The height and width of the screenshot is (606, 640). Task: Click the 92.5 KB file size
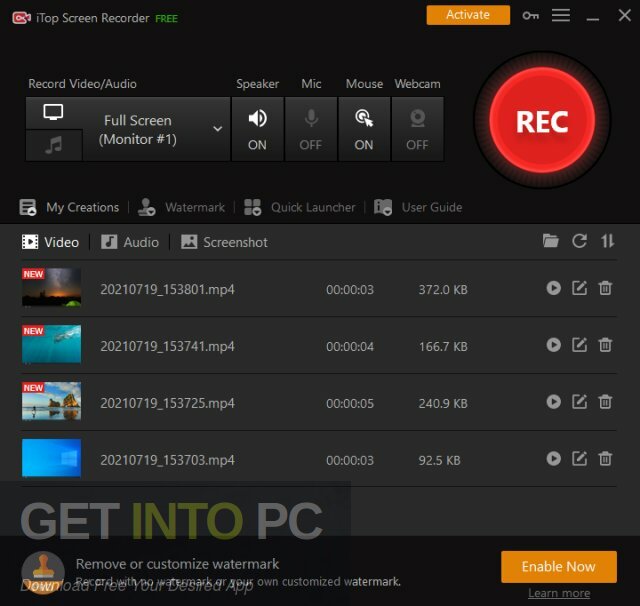(439, 460)
